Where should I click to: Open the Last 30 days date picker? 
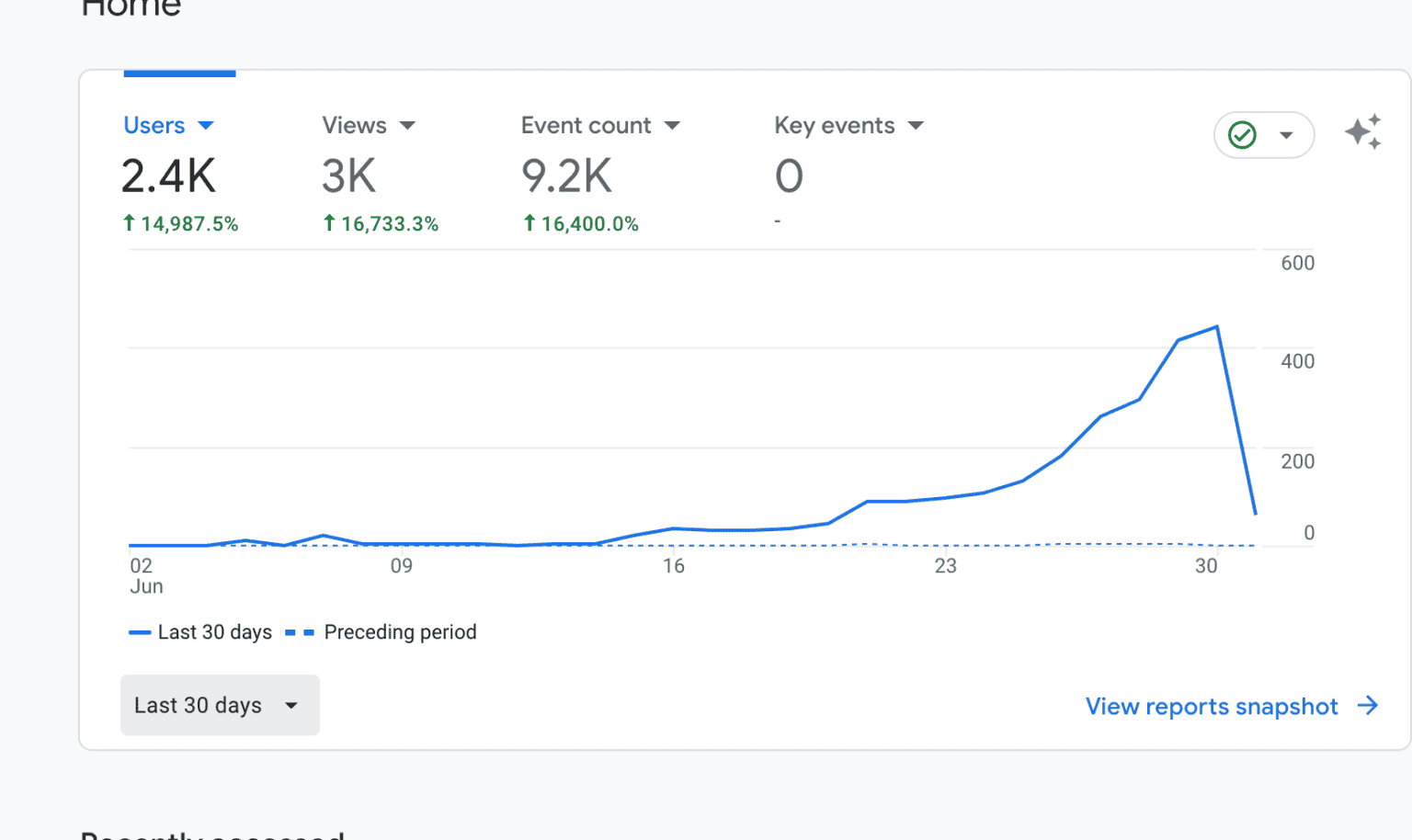219,705
